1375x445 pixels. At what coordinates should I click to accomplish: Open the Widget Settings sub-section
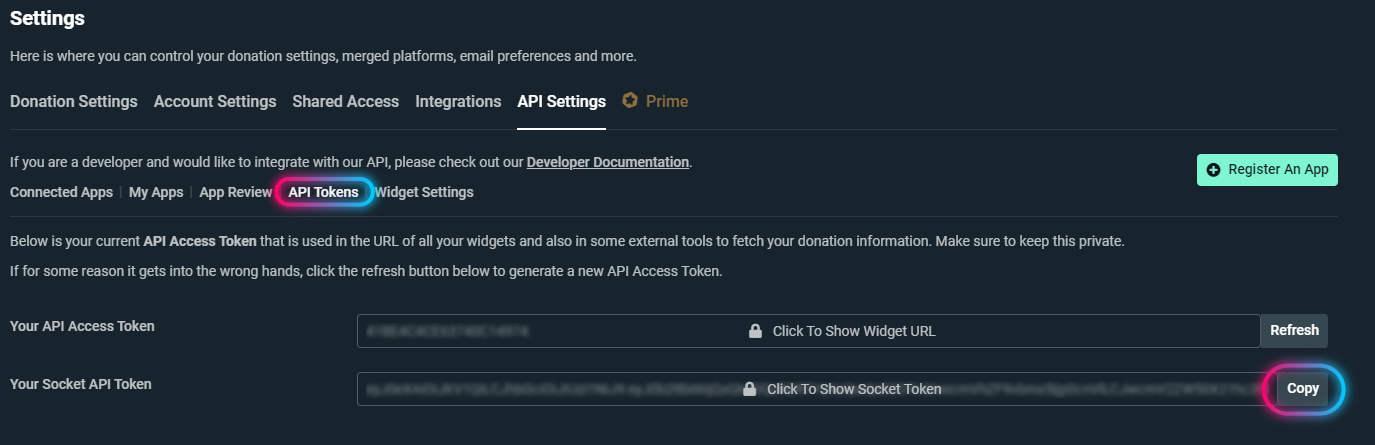point(424,192)
